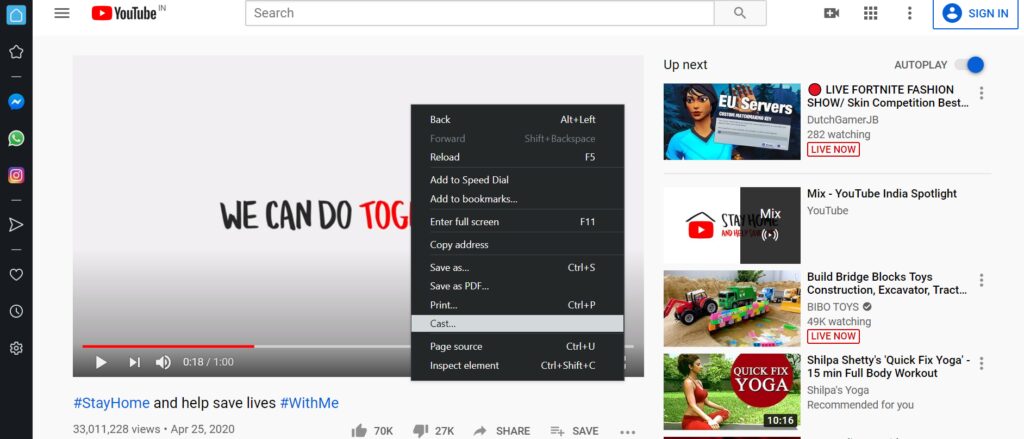The width and height of the screenshot is (1024, 439).
Task: Open the three-dot YouTube settings menu
Action: pyautogui.click(x=909, y=13)
